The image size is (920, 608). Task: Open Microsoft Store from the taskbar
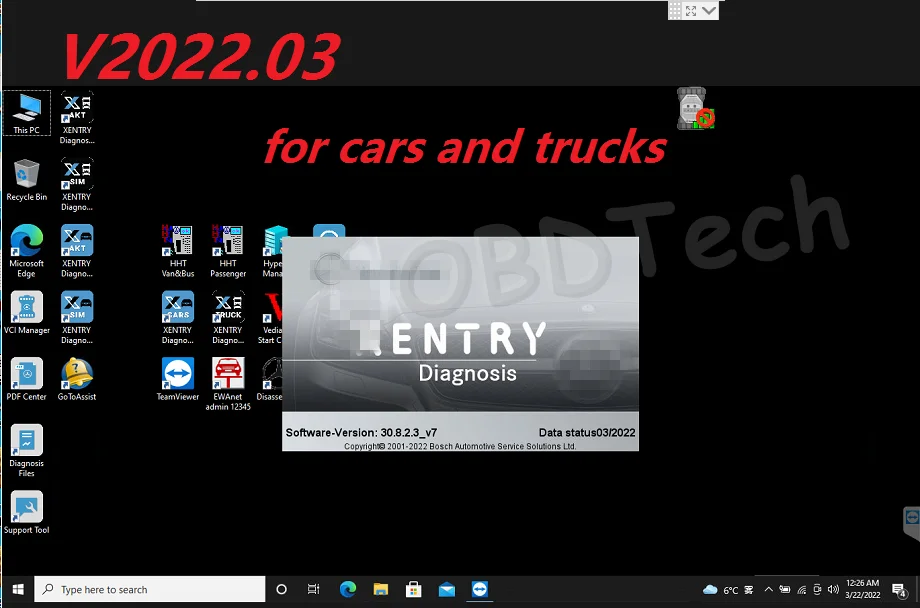pyautogui.click(x=414, y=589)
